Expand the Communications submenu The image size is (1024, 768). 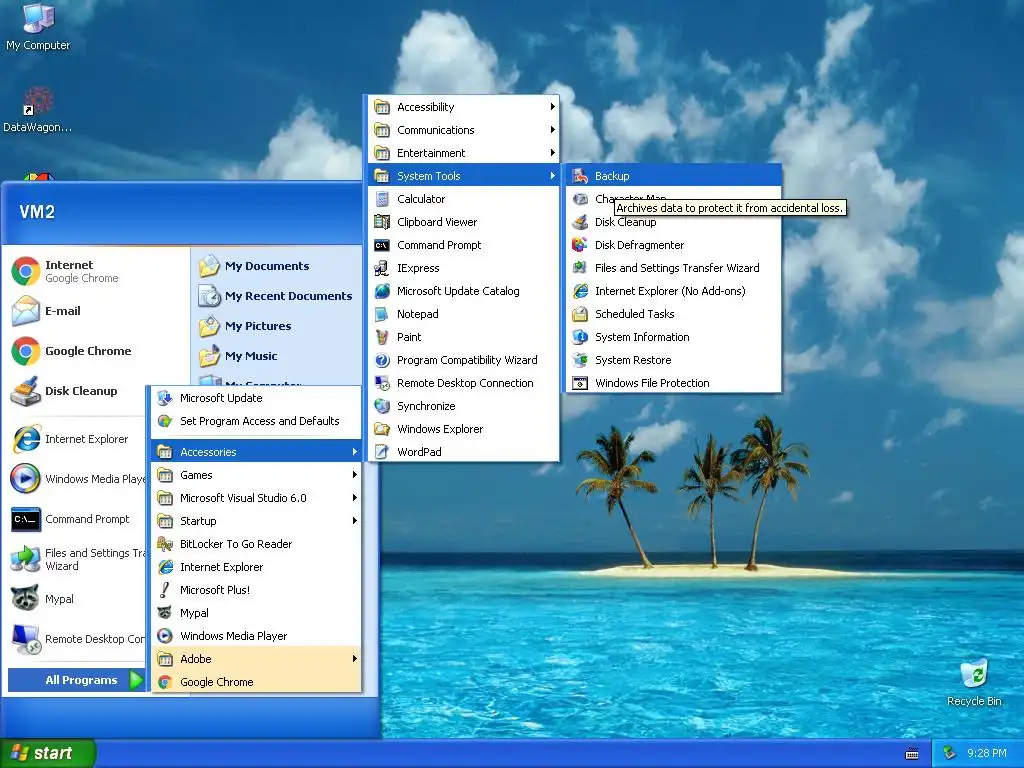(x=464, y=130)
